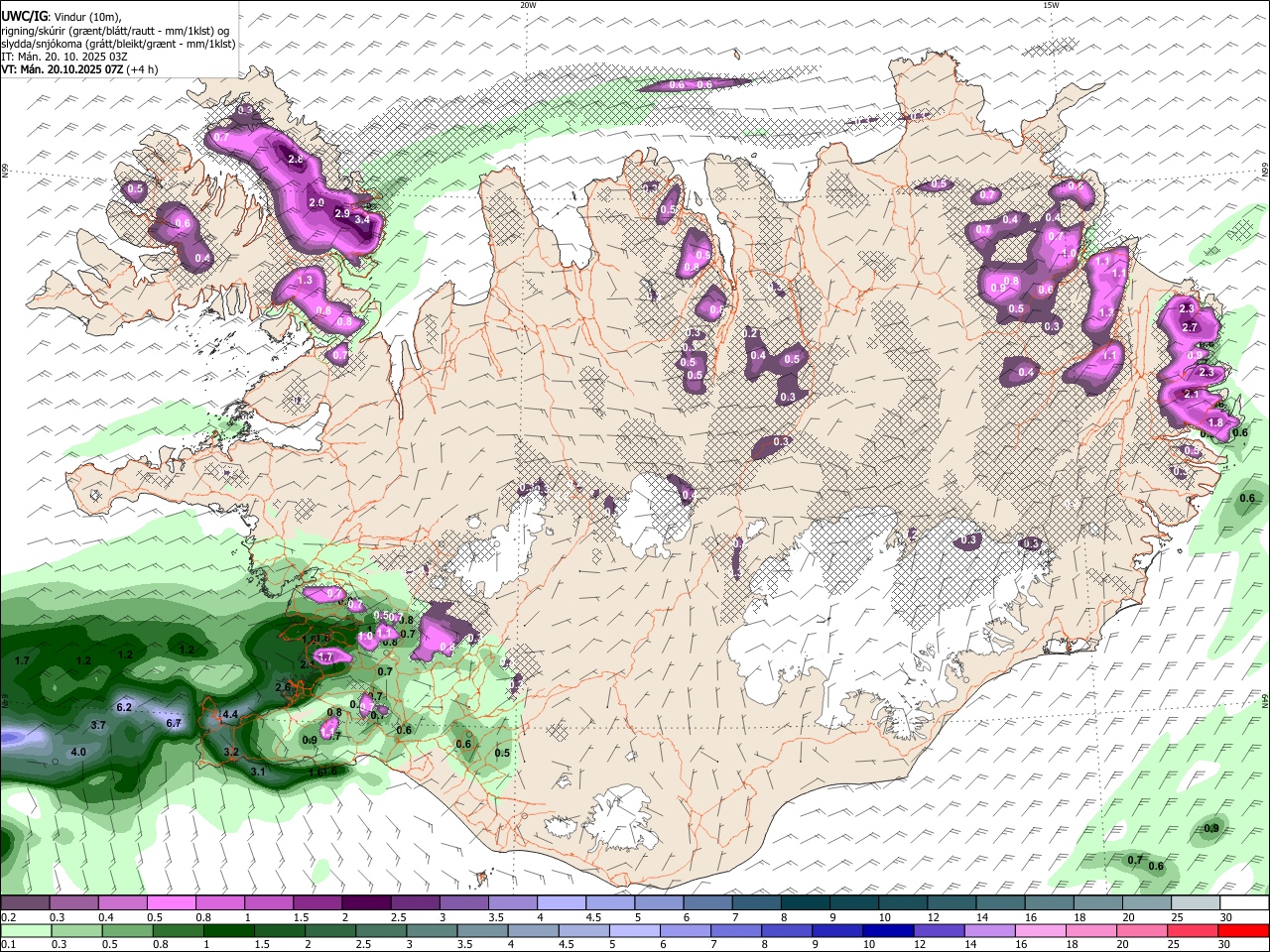Image resolution: width=1270 pixels, height=952 pixels.
Task: Select the deep blue 10–12 rain legend swatch
Action: [x=888, y=930]
